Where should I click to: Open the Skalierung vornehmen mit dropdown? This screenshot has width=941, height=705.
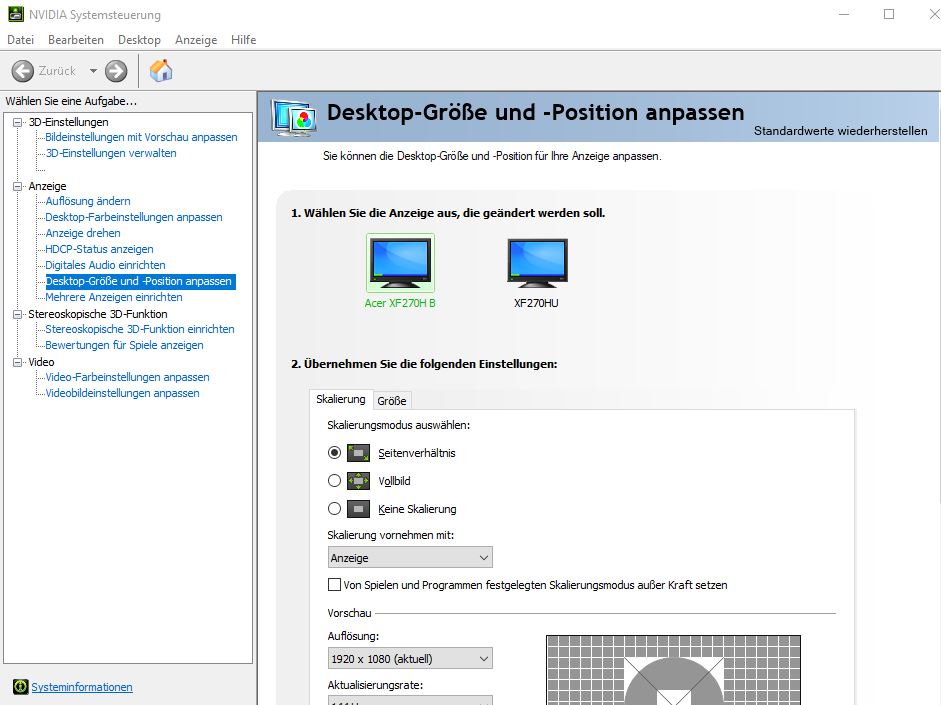coord(410,557)
